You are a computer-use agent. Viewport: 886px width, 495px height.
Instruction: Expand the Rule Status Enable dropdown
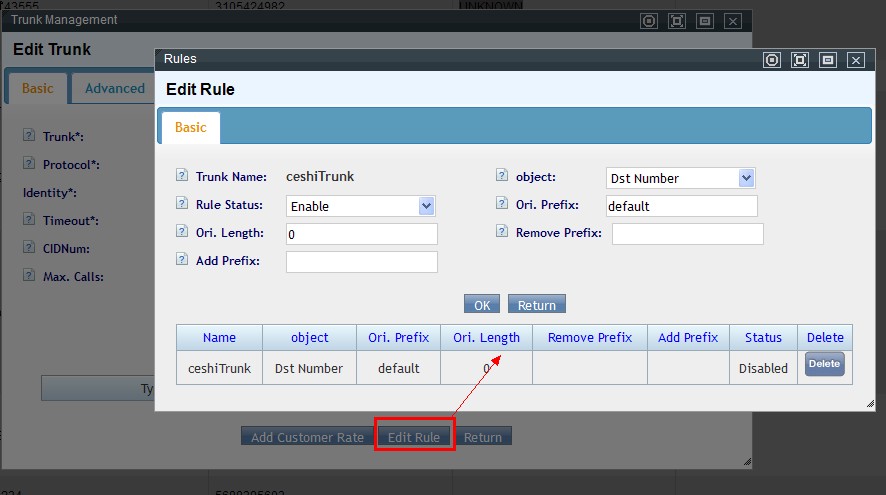pyautogui.click(x=360, y=206)
